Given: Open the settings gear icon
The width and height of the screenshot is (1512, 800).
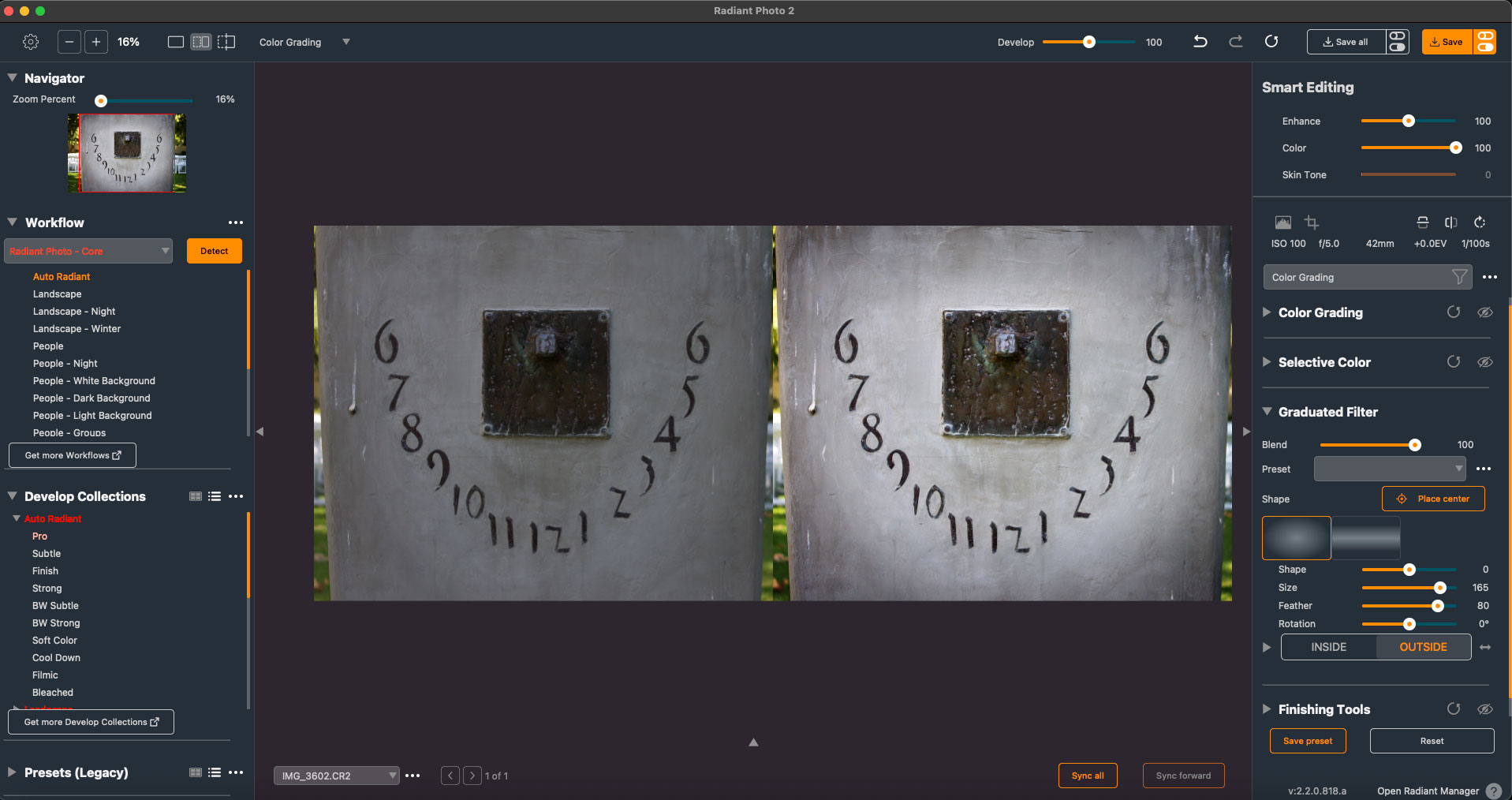Looking at the screenshot, I should (31, 42).
